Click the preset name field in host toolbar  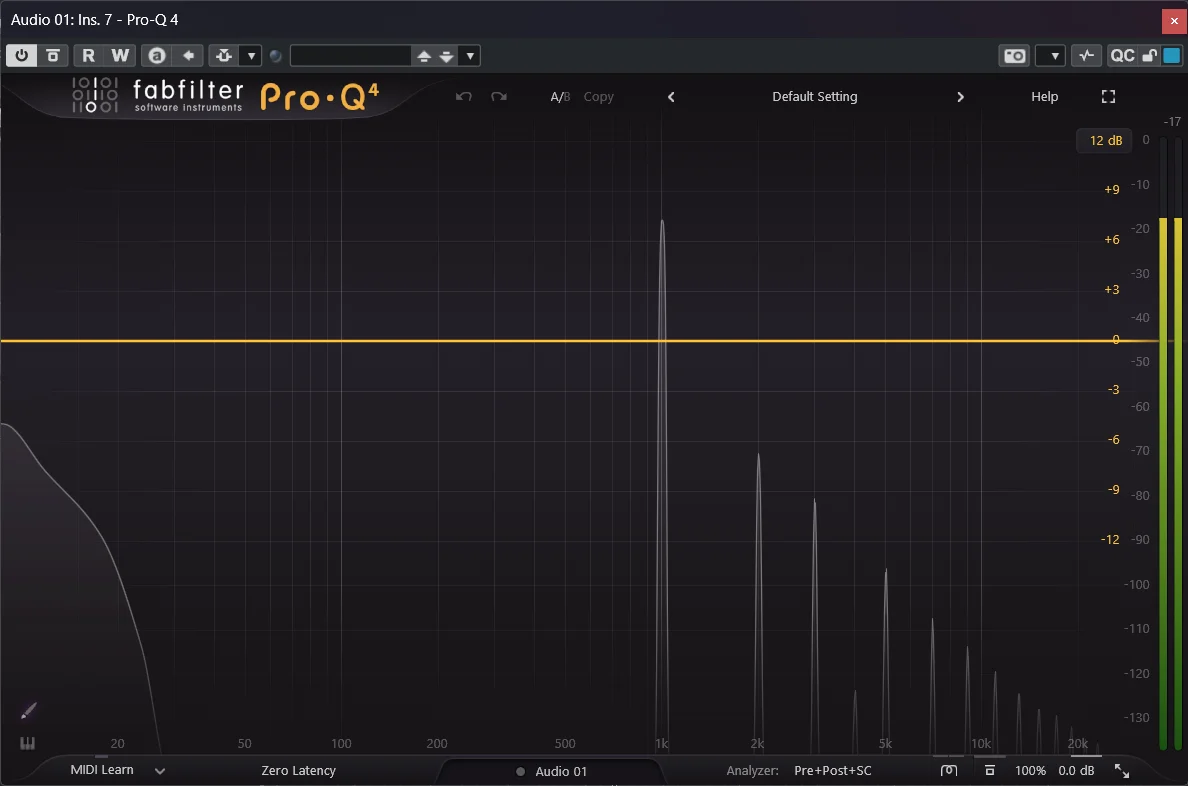(351, 55)
